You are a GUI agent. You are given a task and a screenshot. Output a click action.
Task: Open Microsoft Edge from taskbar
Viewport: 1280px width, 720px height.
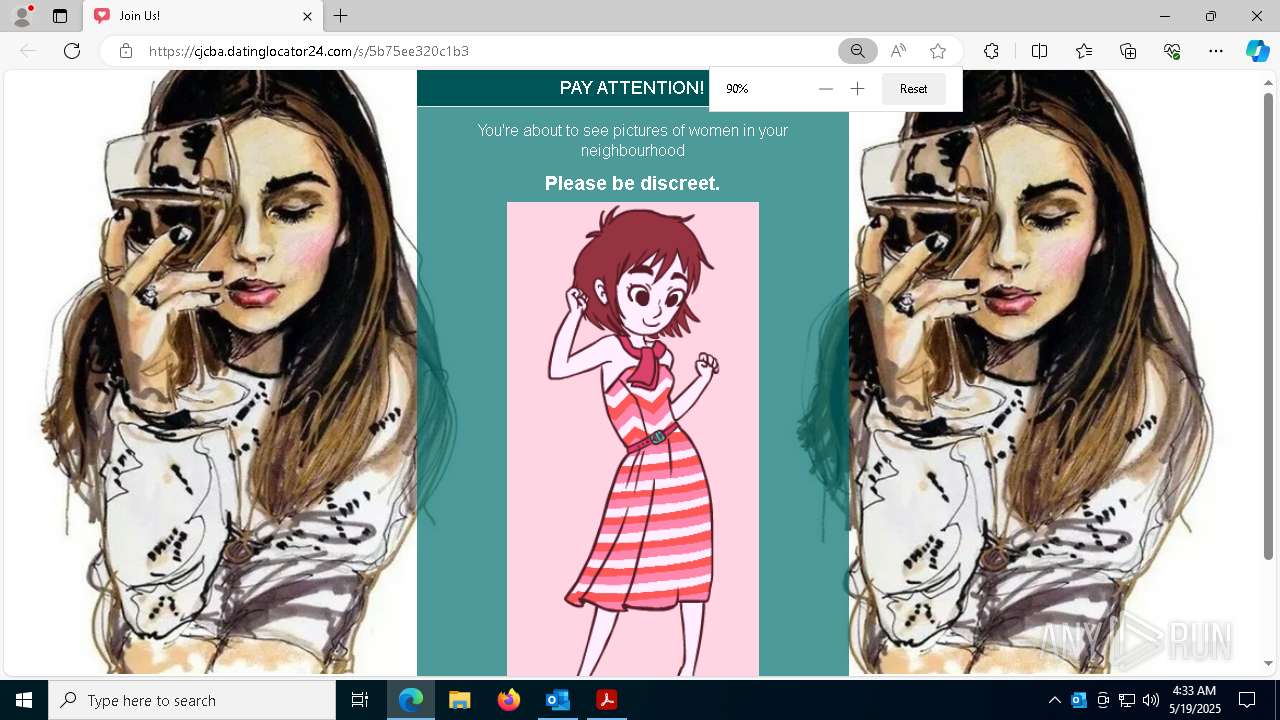411,700
